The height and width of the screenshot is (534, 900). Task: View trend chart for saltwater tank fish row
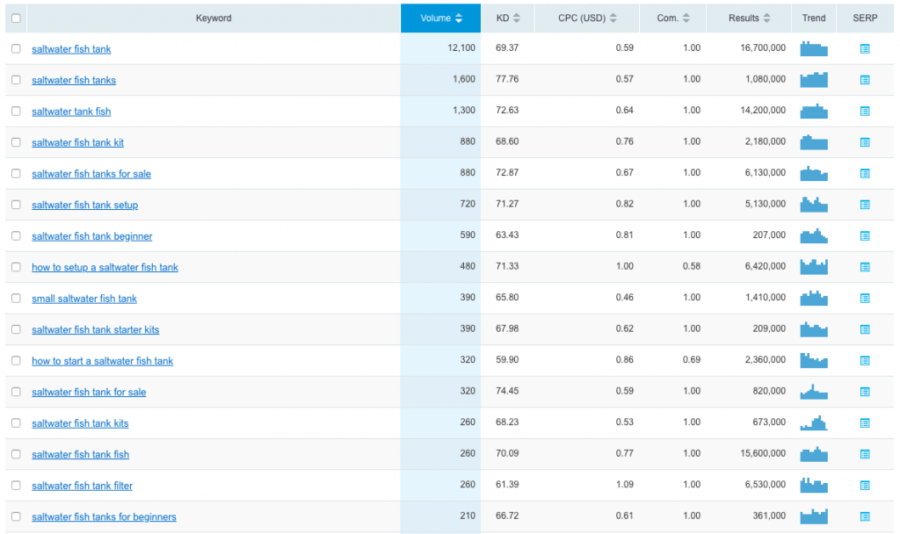[813, 111]
